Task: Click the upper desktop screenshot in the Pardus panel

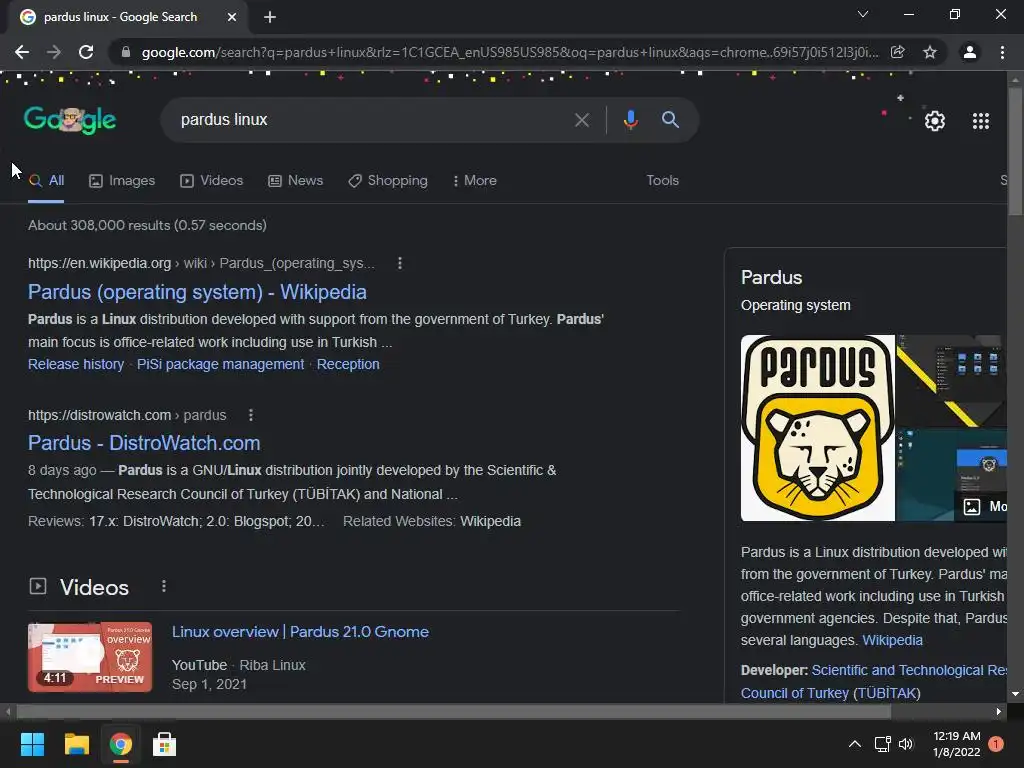Action: (952, 381)
